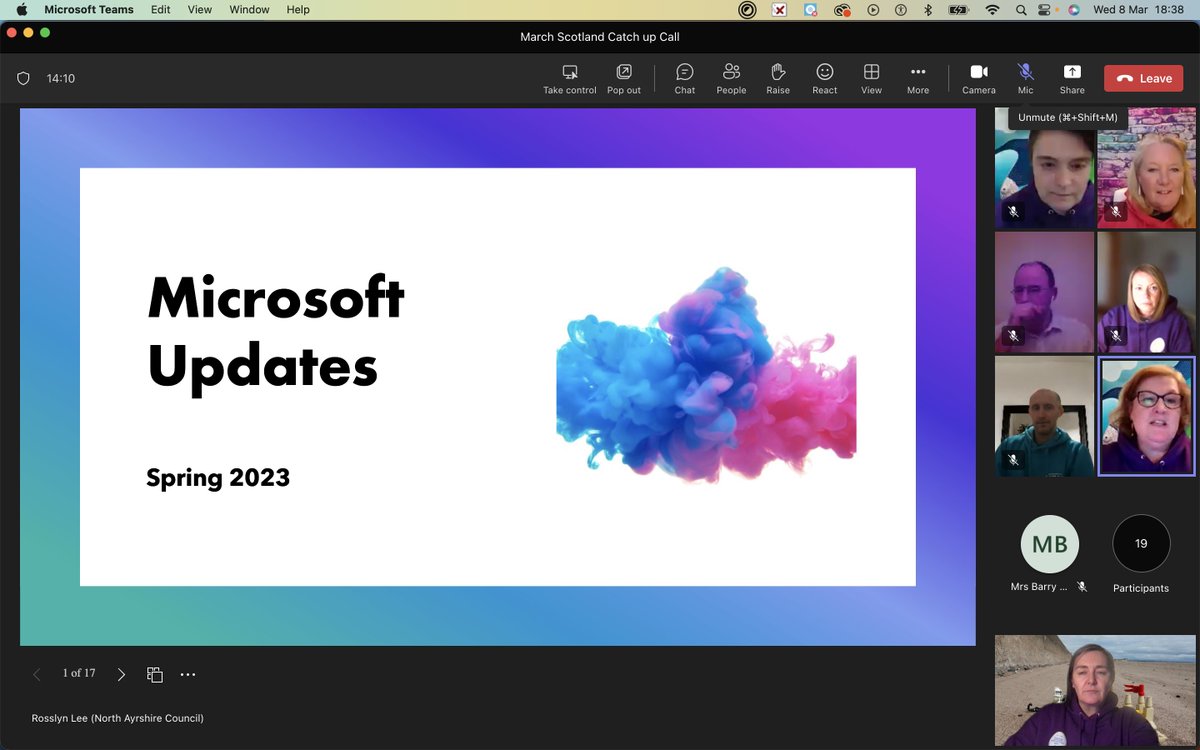Open the Chat panel
This screenshot has height=750, width=1200.
pyautogui.click(x=684, y=78)
